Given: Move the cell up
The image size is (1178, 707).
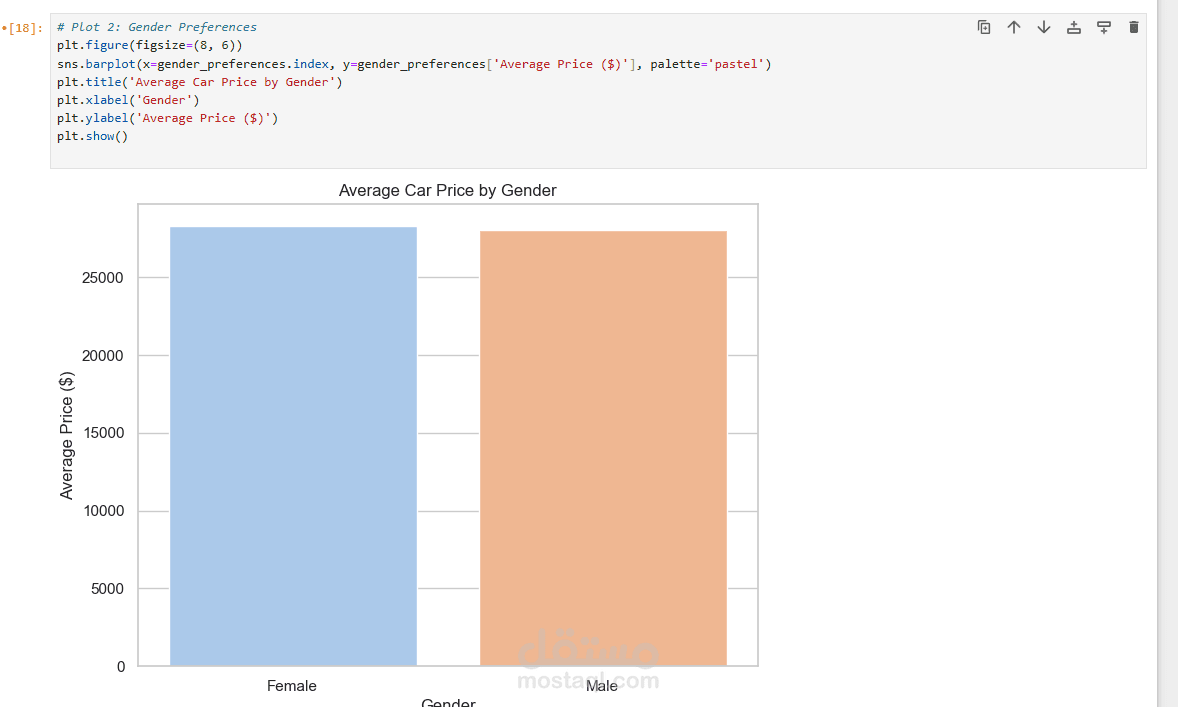Looking at the screenshot, I should 1014,27.
